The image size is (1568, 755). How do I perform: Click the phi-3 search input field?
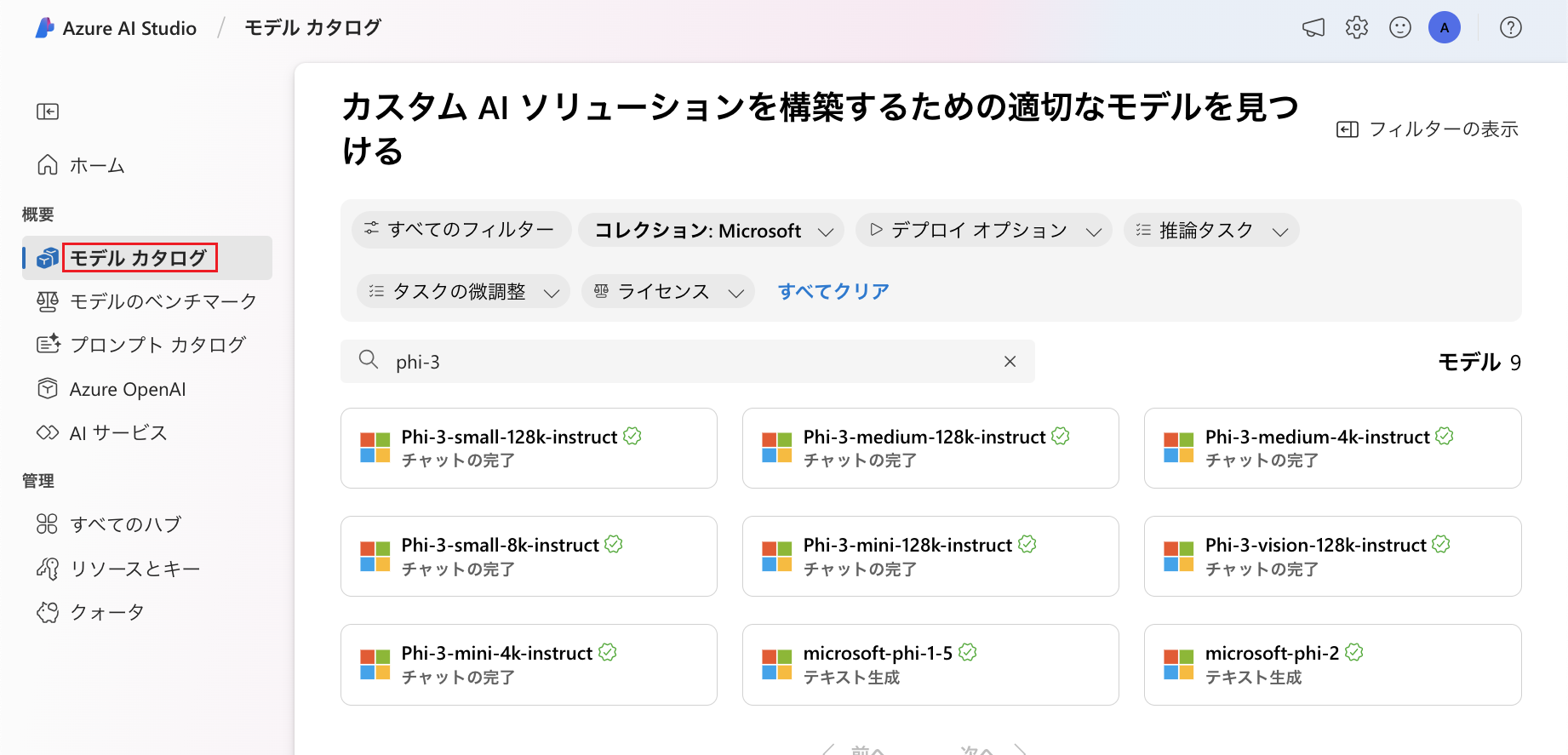[688, 362]
